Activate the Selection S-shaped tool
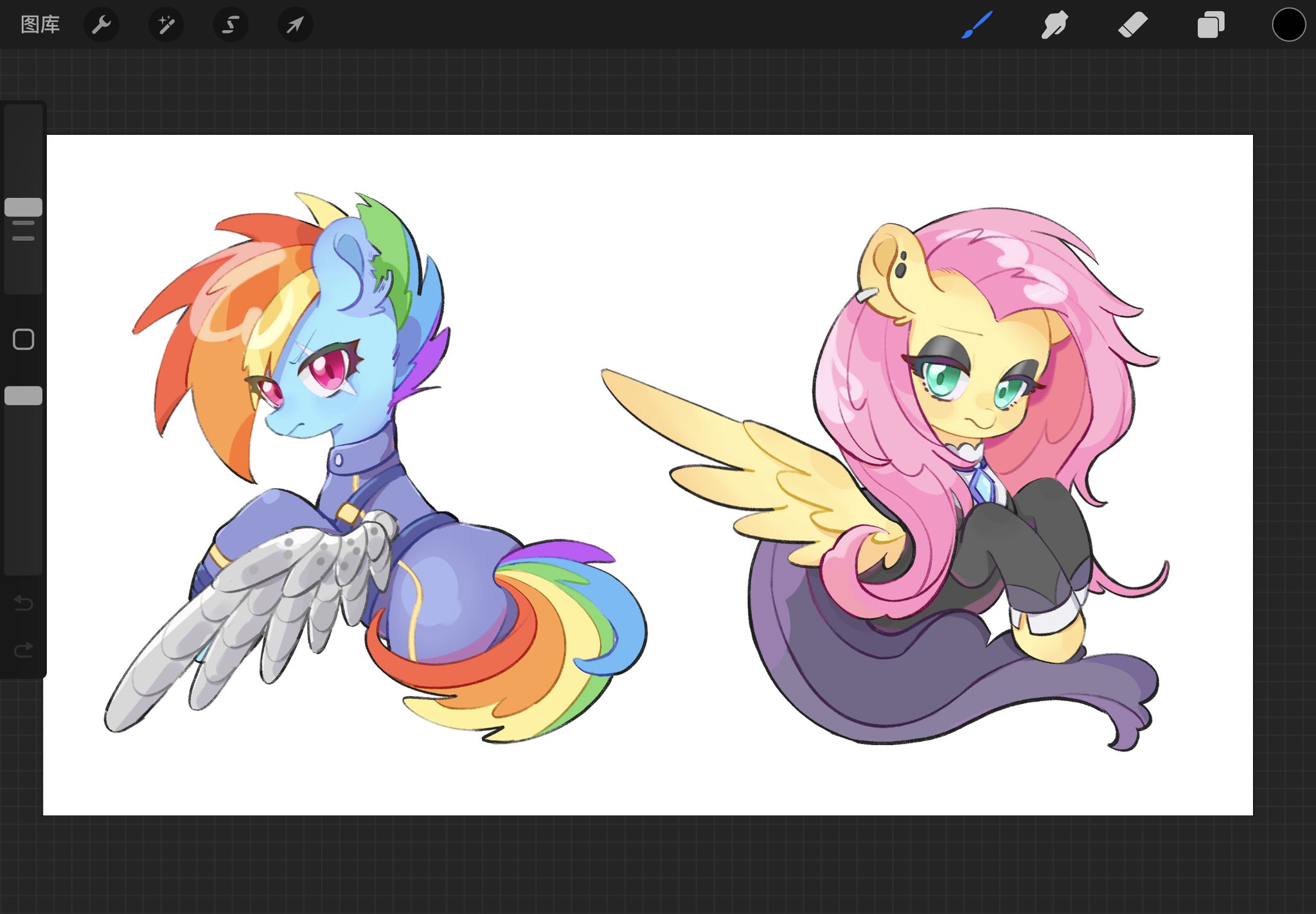This screenshot has height=914, width=1316. (x=231, y=25)
